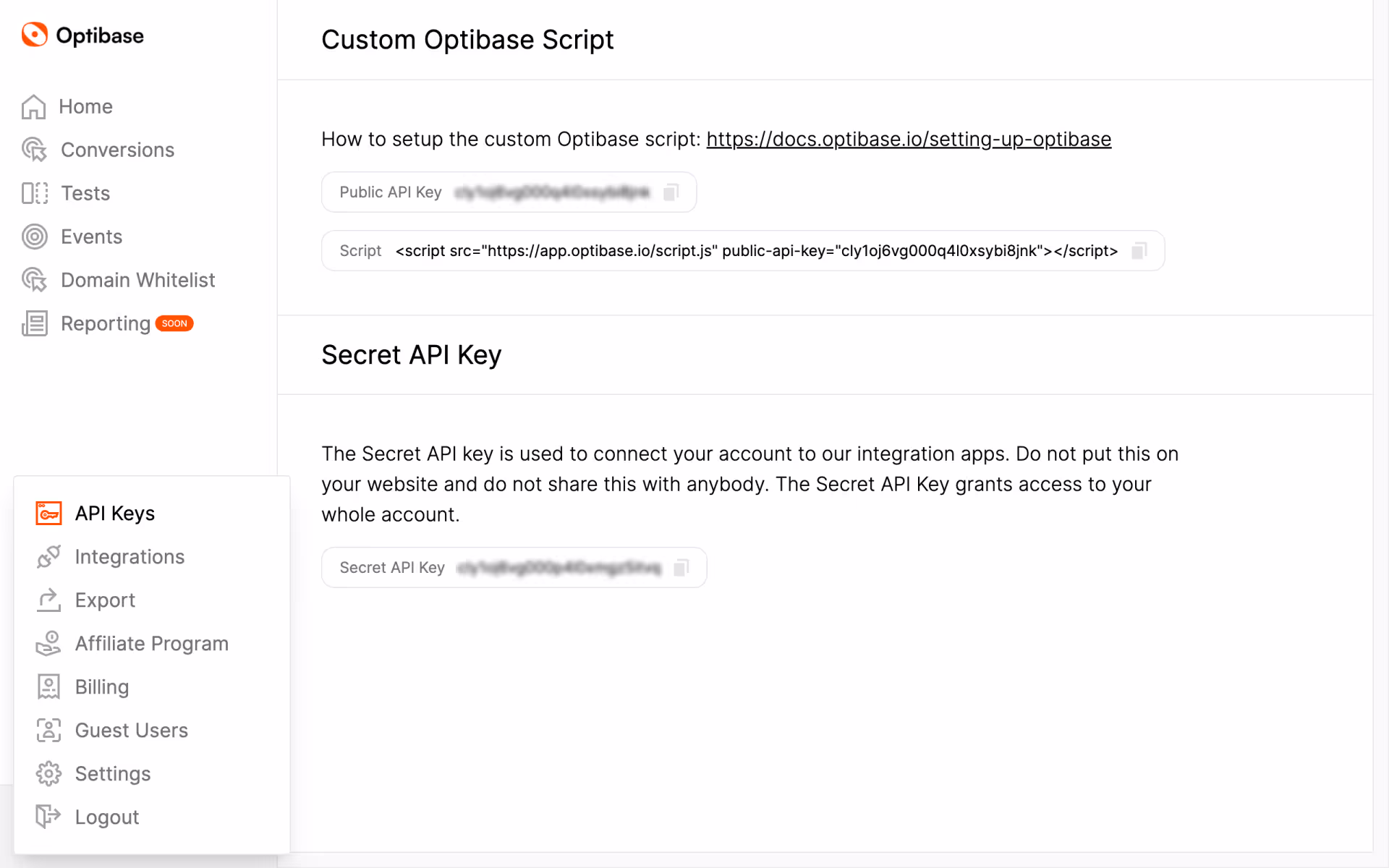Image resolution: width=1389 pixels, height=868 pixels.
Task: Click the SOON badge next to Reporting
Action: tap(174, 323)
